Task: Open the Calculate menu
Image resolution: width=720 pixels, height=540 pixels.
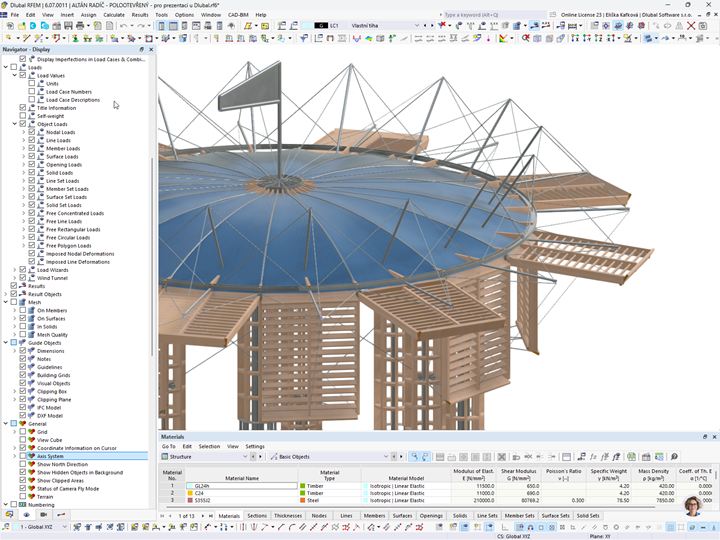Action: coord(113,15)
